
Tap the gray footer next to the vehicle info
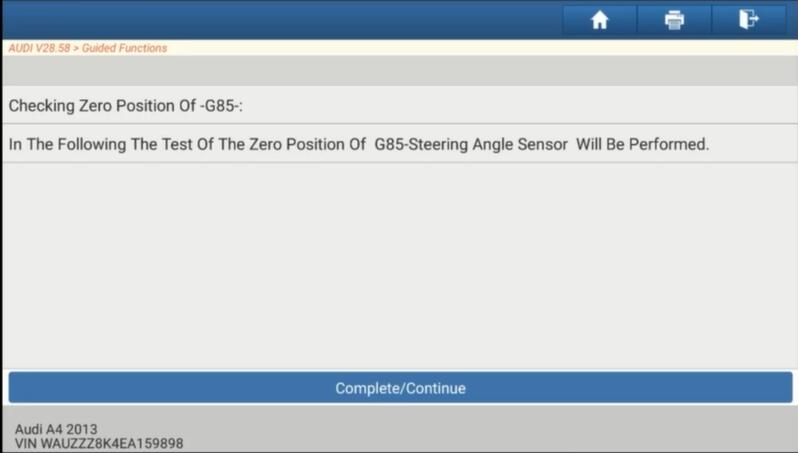pyautogui.click(x=489, y=429)
